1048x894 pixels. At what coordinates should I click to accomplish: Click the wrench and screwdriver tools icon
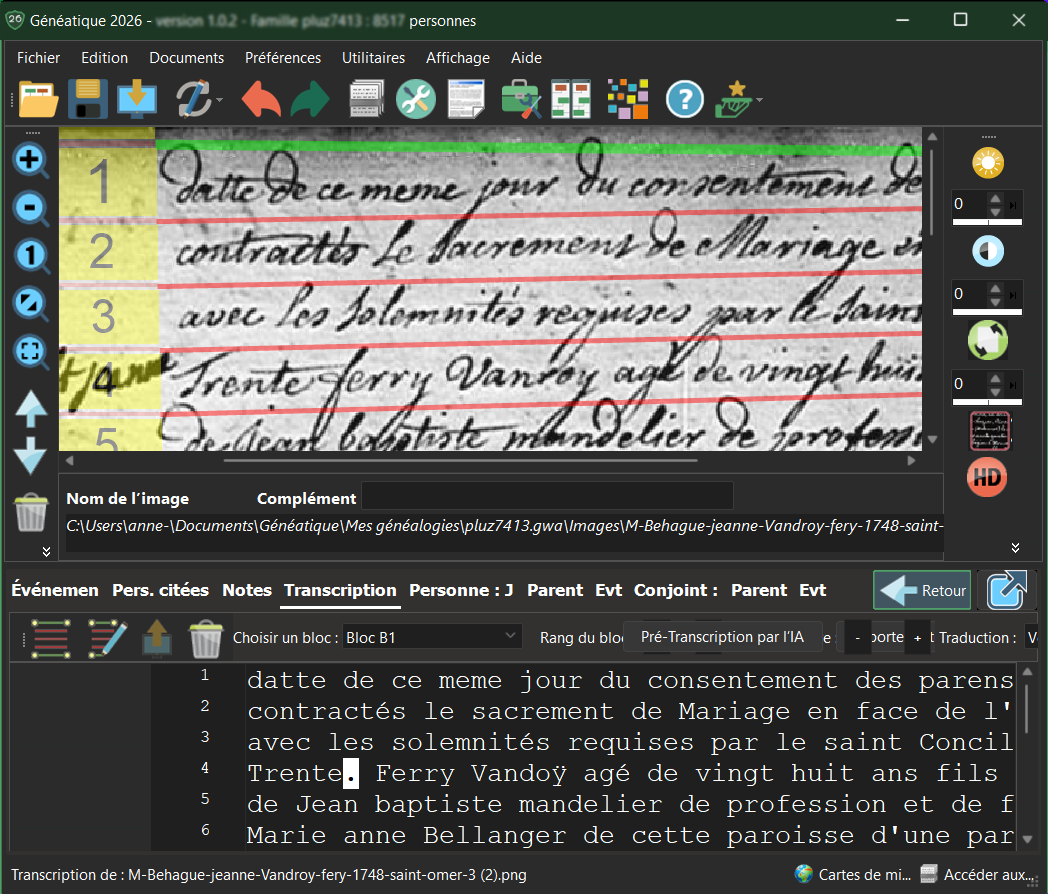coord(415,99)
